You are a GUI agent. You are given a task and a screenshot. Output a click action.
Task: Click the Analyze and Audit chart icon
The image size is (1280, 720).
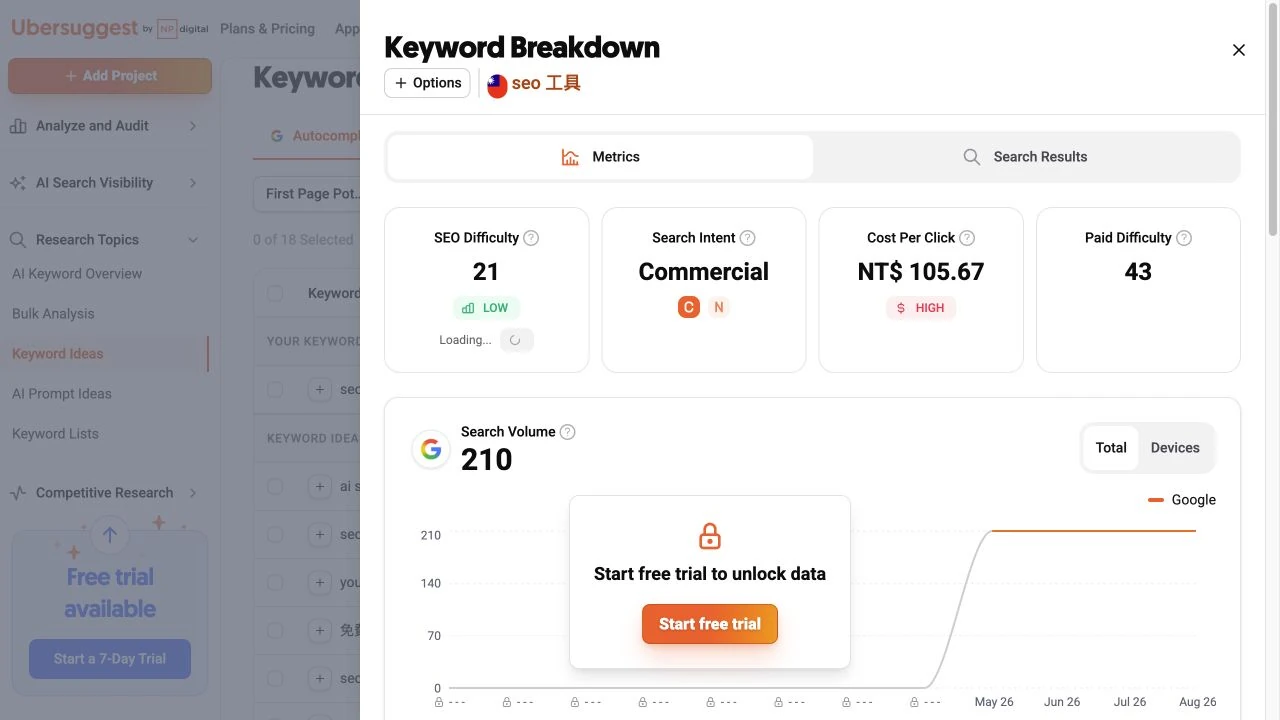(18, 126)
